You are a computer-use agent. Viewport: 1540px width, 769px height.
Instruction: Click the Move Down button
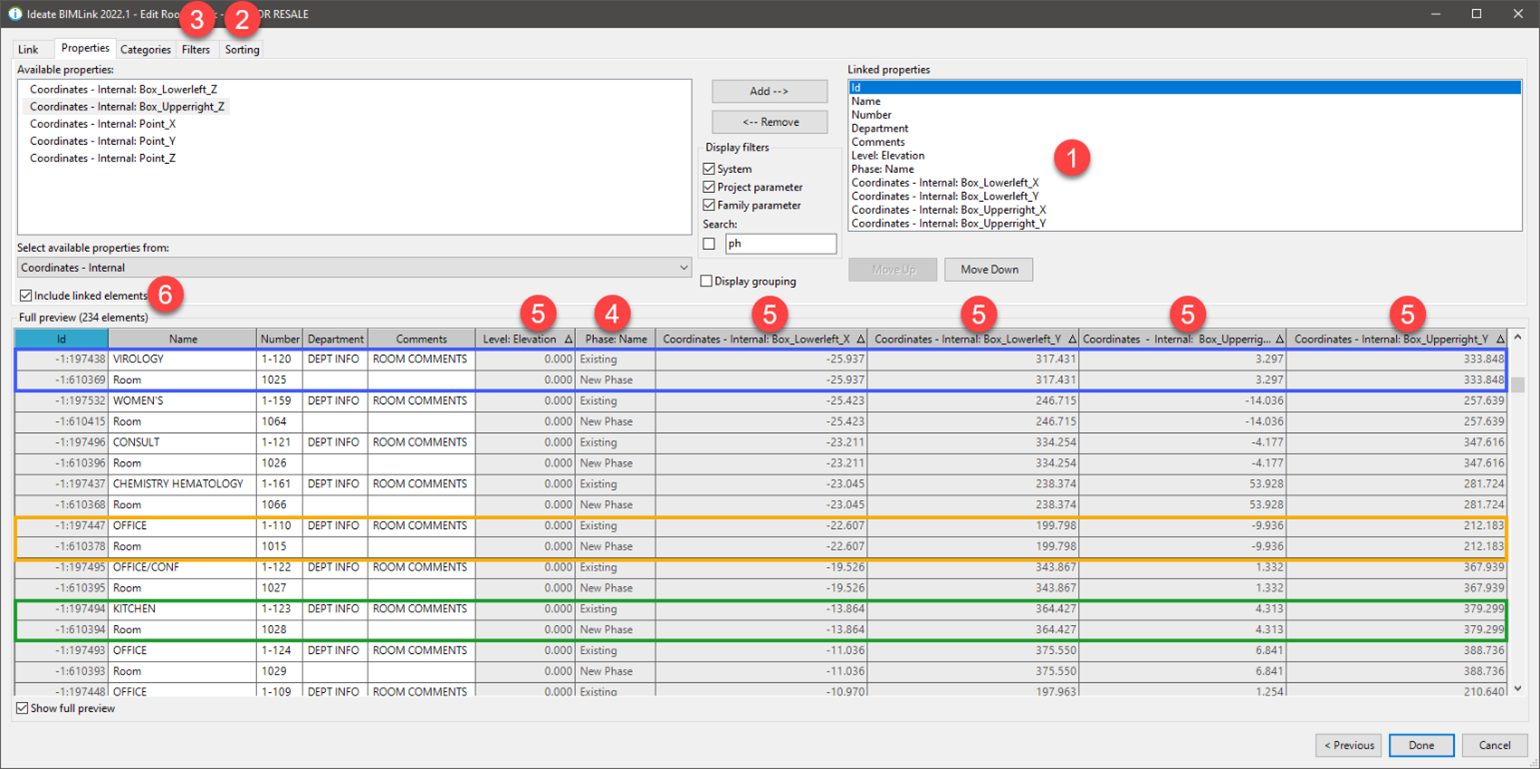click(989, 270)
